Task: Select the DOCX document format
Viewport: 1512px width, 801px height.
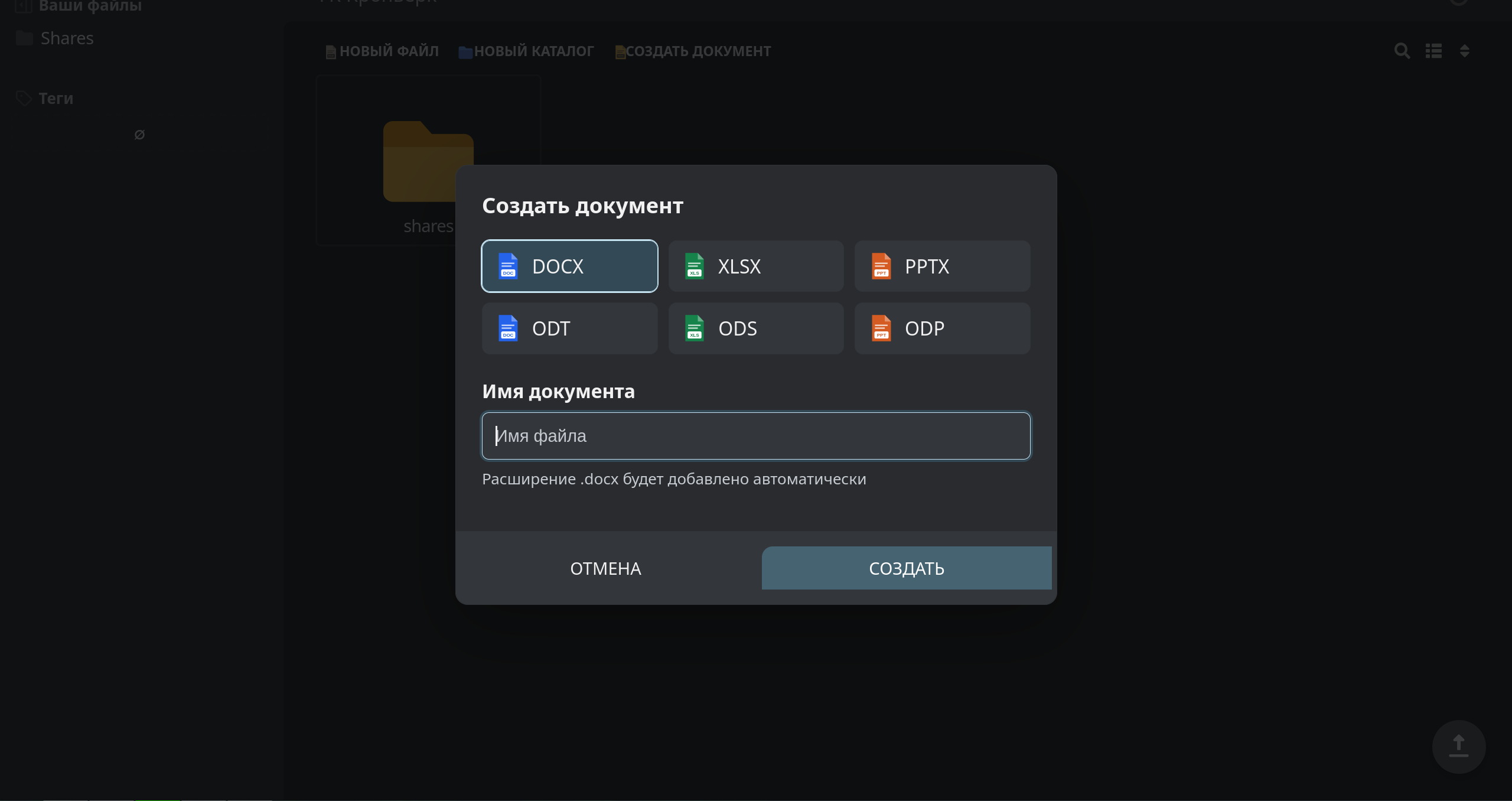Action: click(569, 266)
